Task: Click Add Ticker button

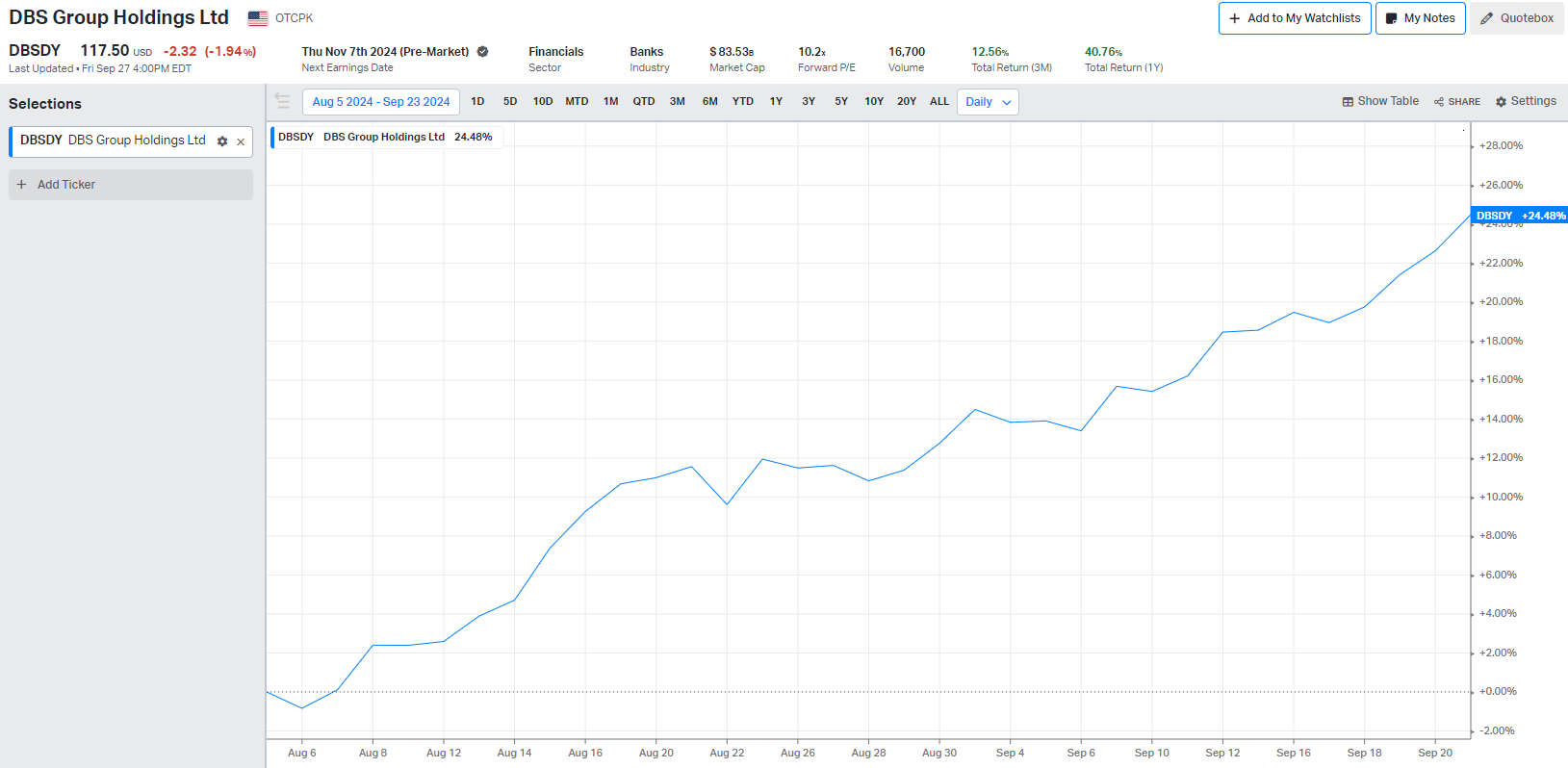Action: (x=131, y=185)
